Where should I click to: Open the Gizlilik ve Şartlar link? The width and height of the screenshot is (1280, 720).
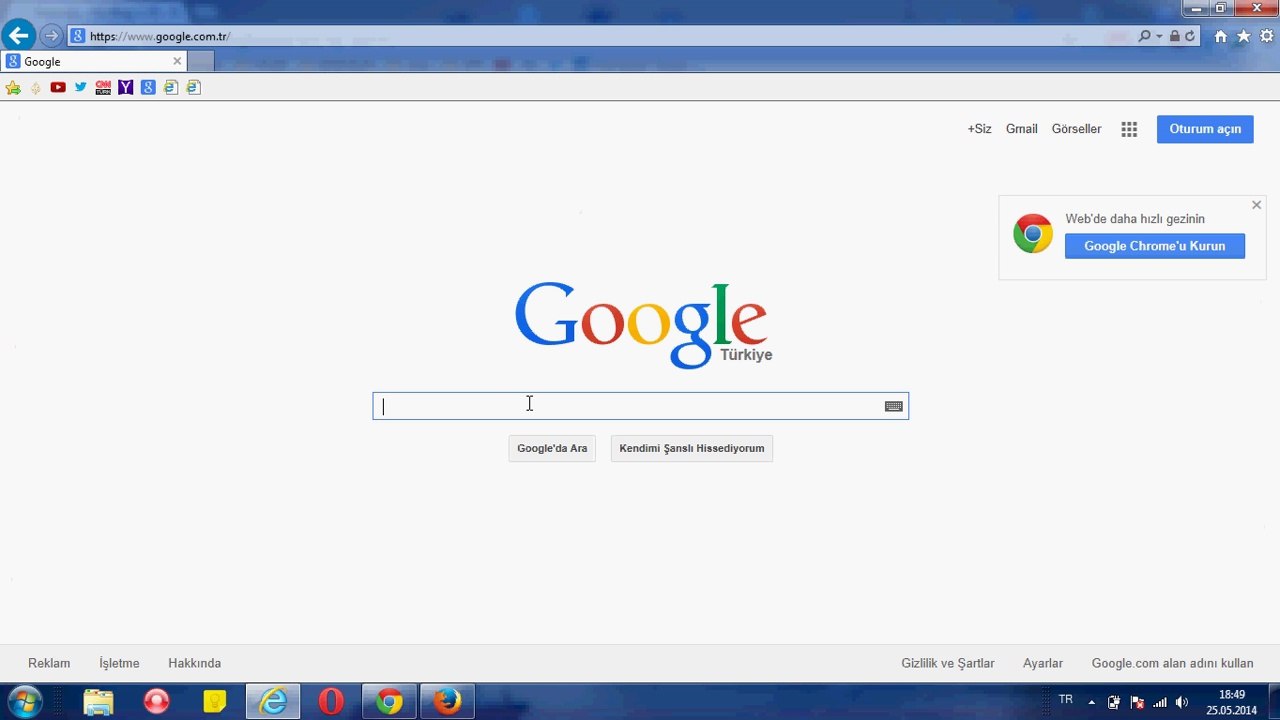coord(948,663)
